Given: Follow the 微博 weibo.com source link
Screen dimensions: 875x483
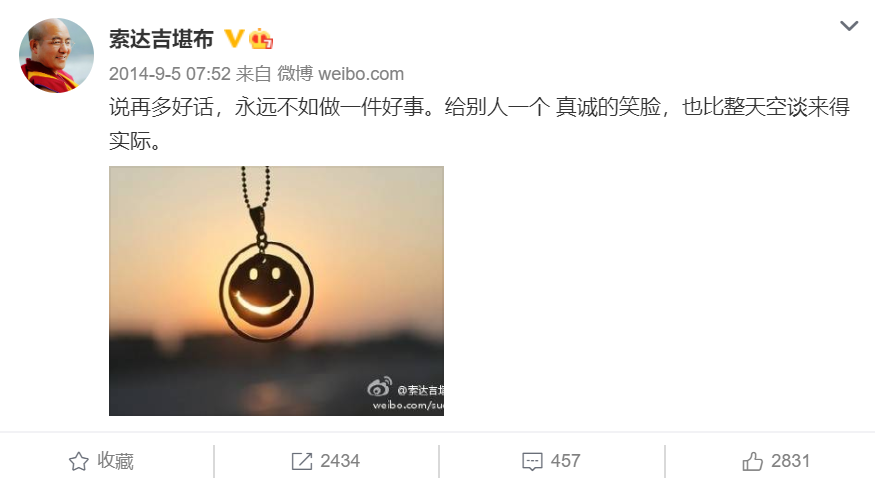Looking at the screenshot, I should [340, 74].
